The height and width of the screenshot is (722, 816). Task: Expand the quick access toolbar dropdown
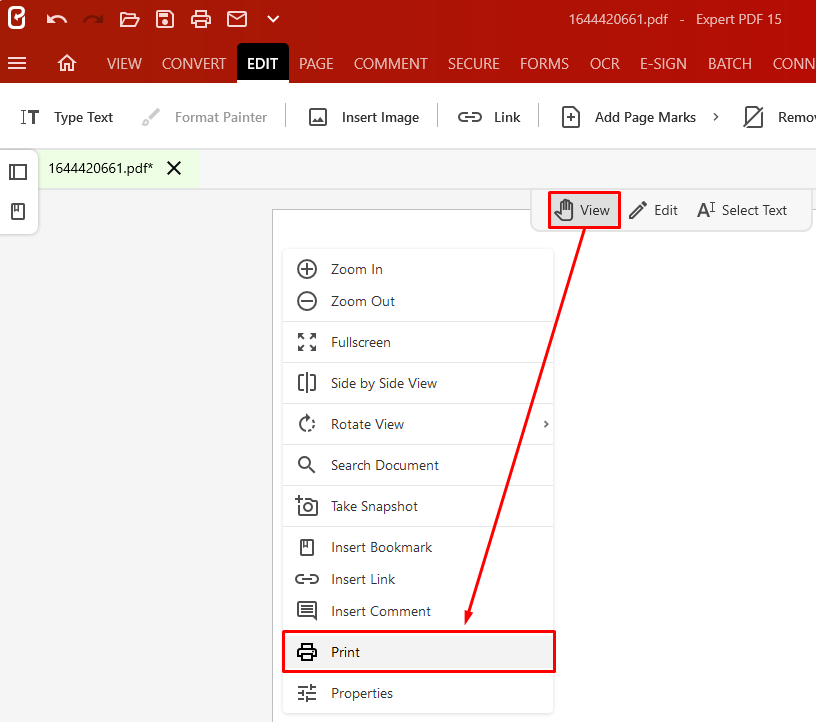pos(273,19)
